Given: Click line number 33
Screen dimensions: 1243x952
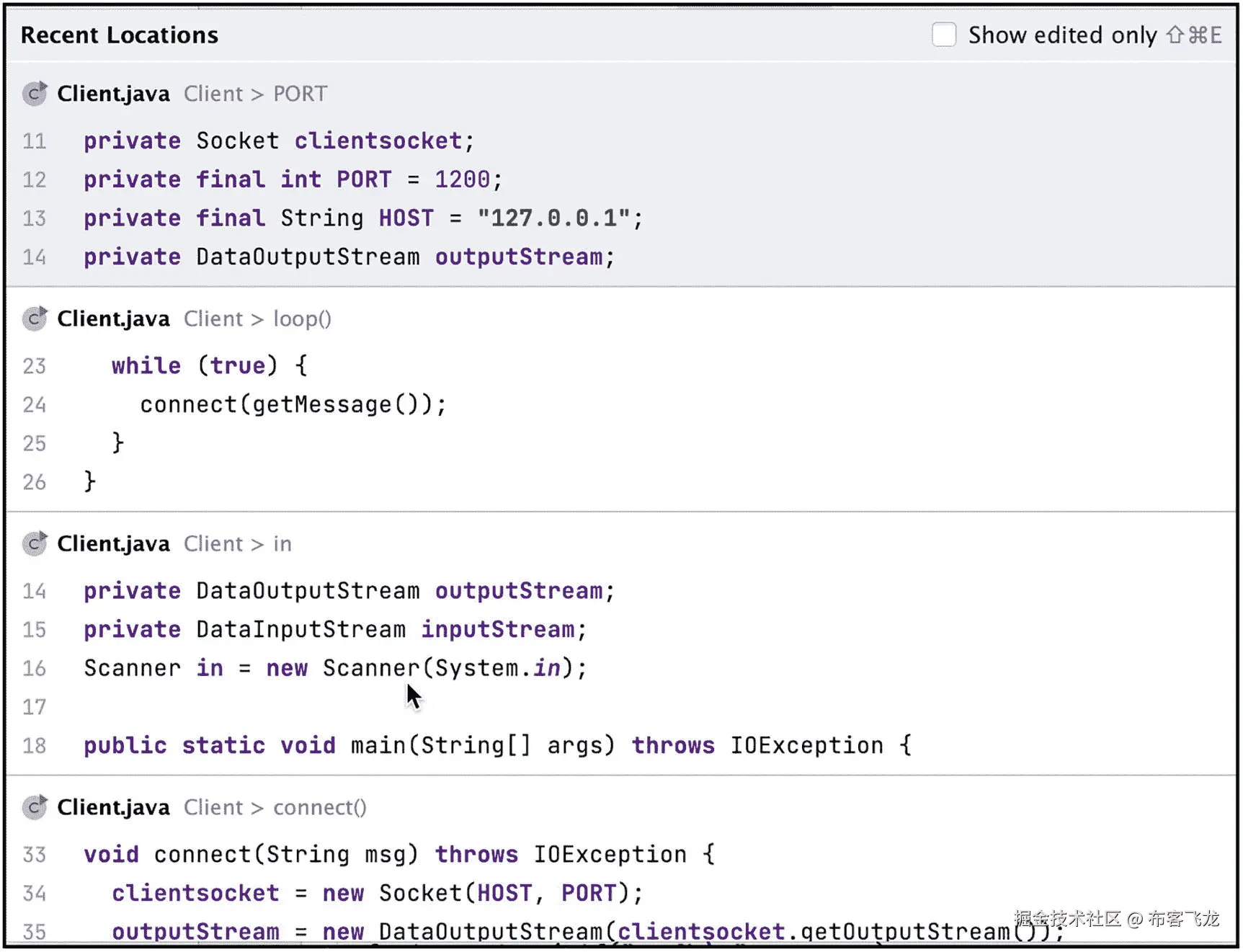Looking at the screenshot, I should click(x=34, y=855).
